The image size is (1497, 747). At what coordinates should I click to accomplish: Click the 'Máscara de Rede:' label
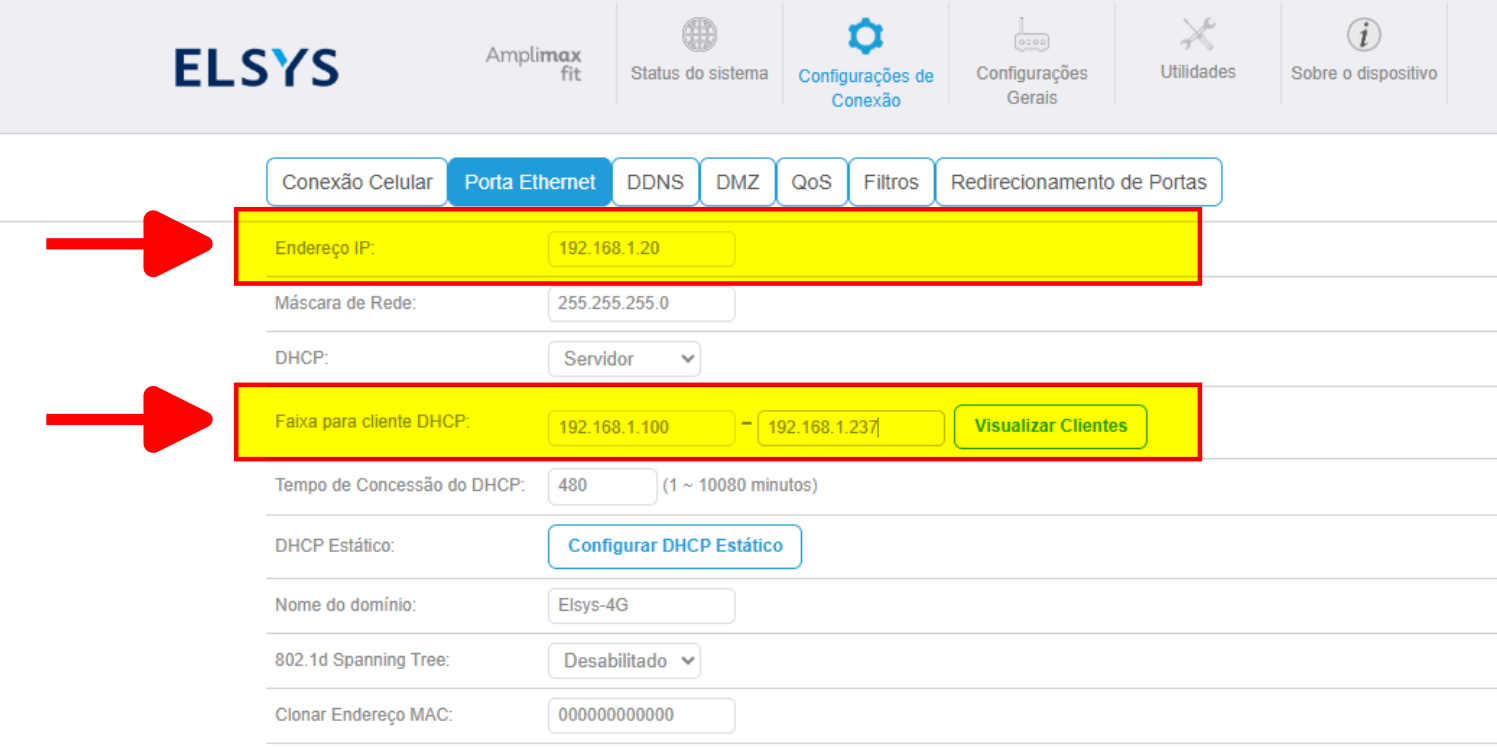(345, 303)
